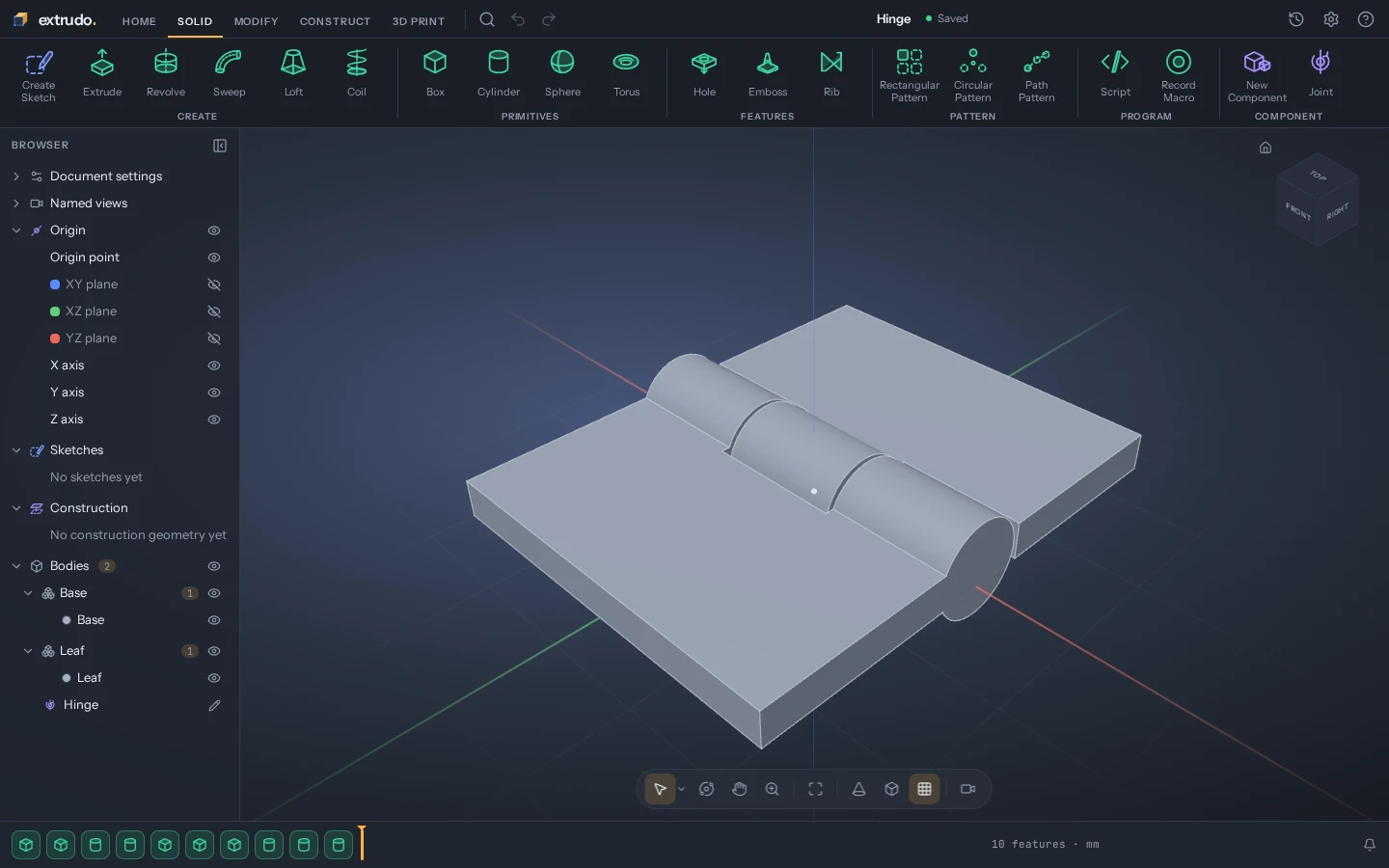
Task: Hide the Leaf body group
Action: coord(214,651)
